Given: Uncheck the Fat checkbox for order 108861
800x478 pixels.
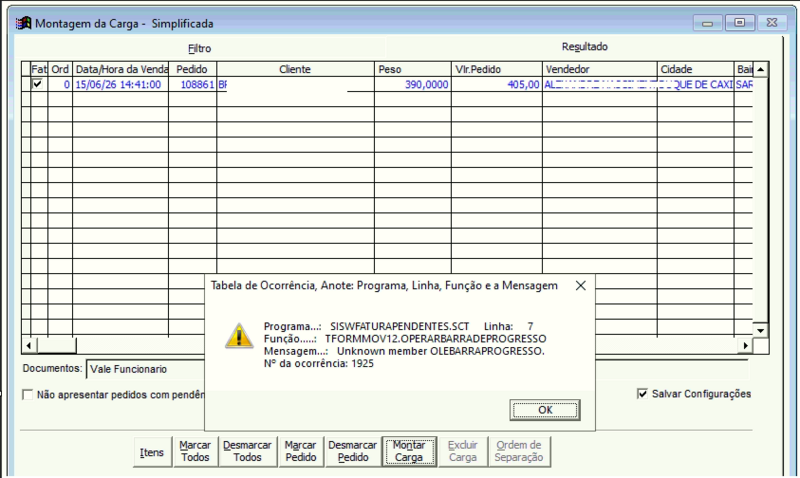Looking at the screenshot, I should [37, 84].
